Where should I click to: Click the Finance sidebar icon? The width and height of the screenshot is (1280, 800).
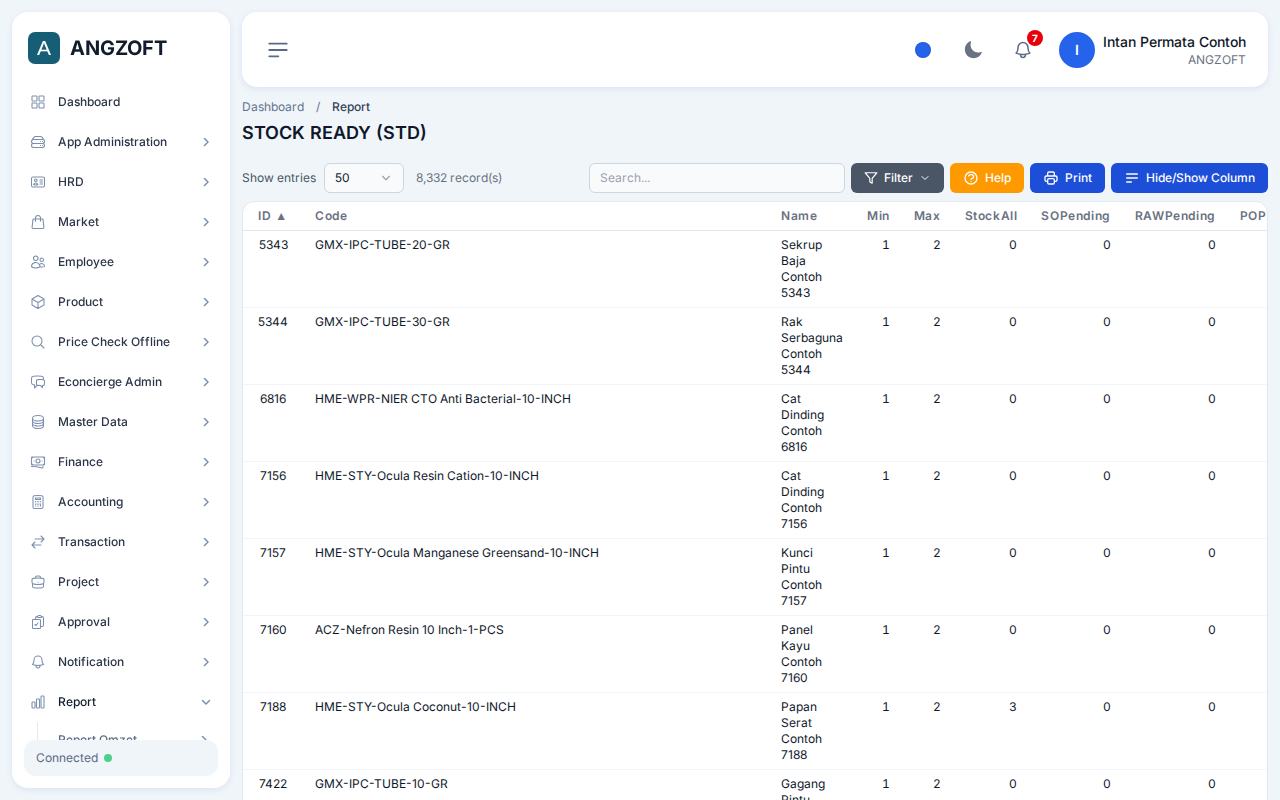pyautogui.click(x=38, y=462)
